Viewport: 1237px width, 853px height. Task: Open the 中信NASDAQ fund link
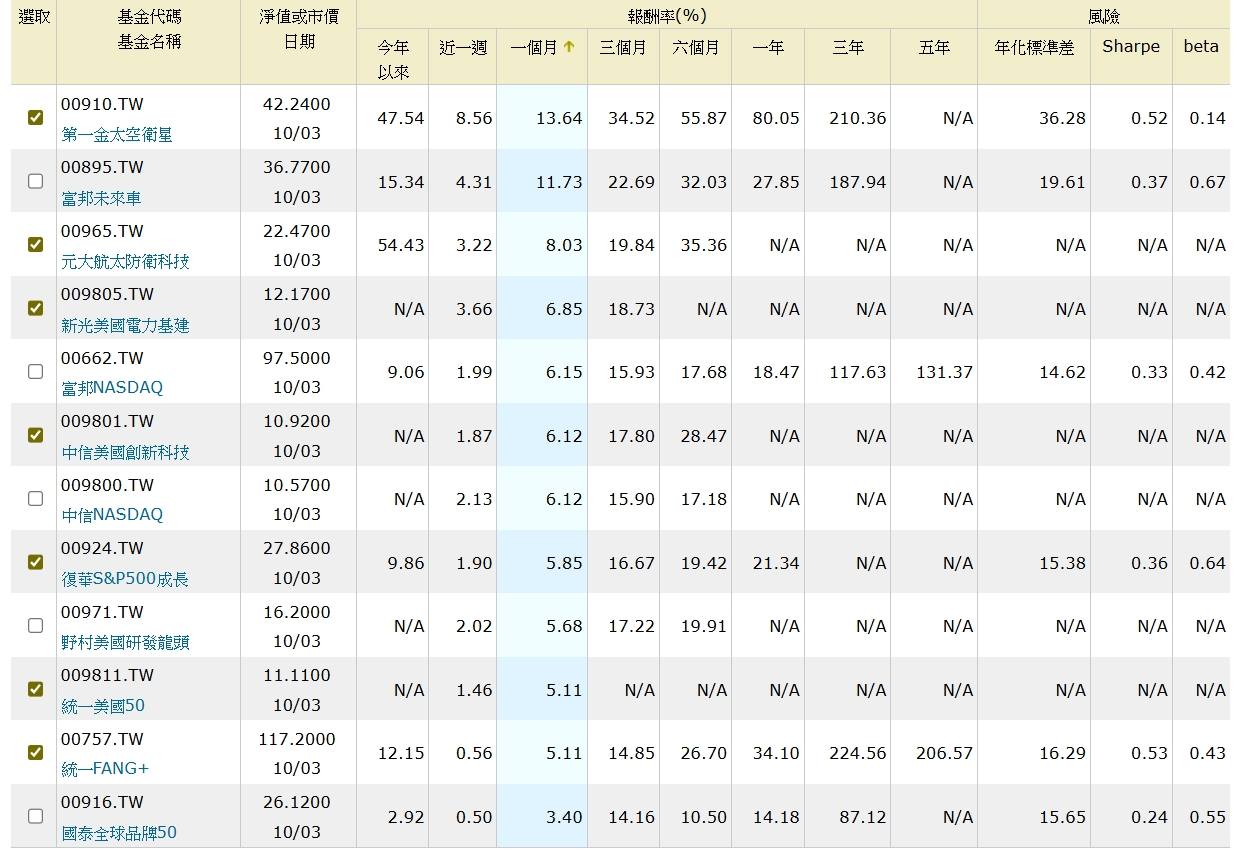[x=112, y=514]
